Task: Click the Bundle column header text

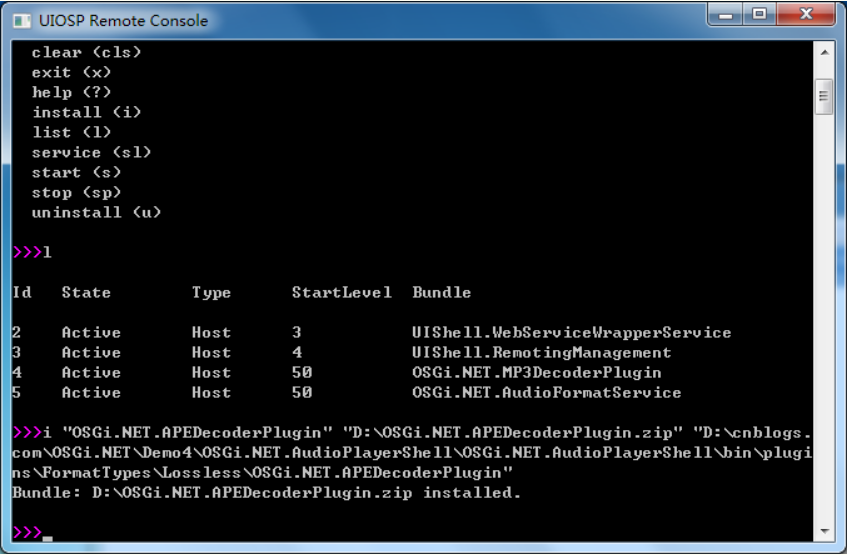Action: click(441, 292)
